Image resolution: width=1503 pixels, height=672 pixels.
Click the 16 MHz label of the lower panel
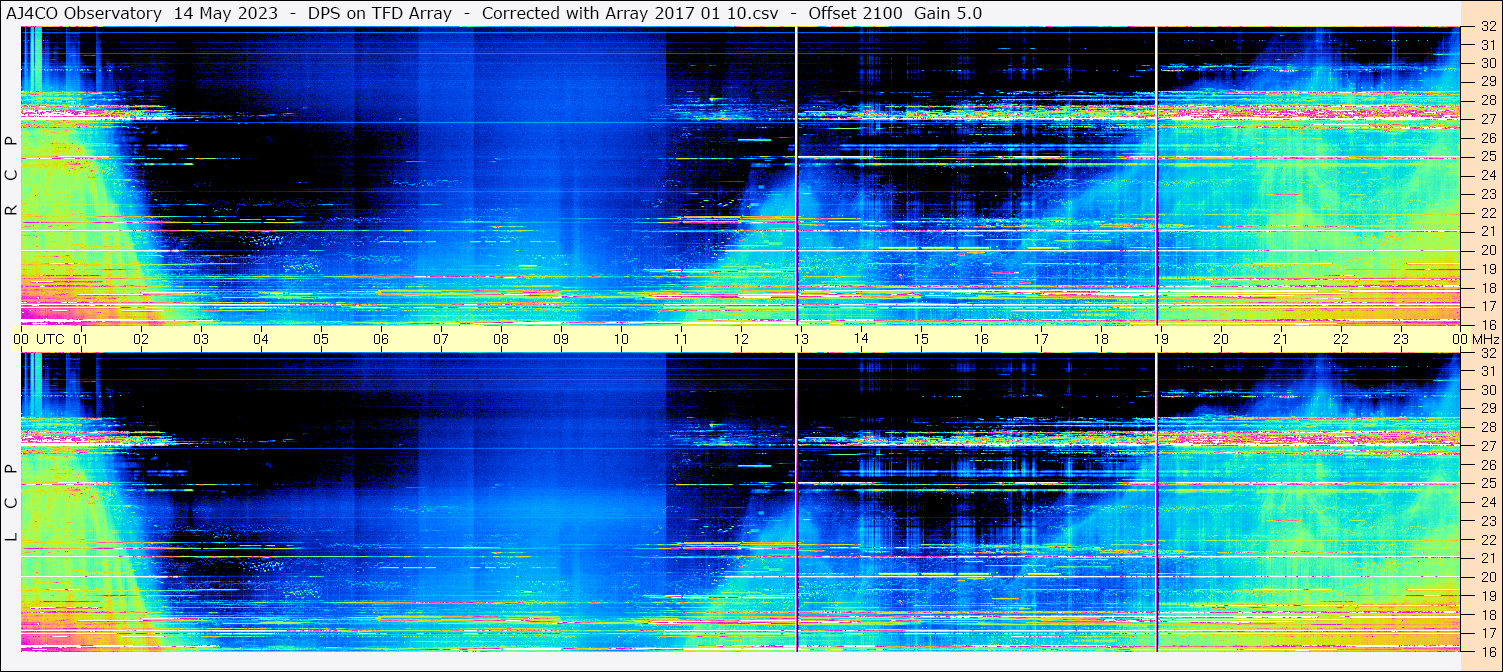click(x=1487, y=651)
